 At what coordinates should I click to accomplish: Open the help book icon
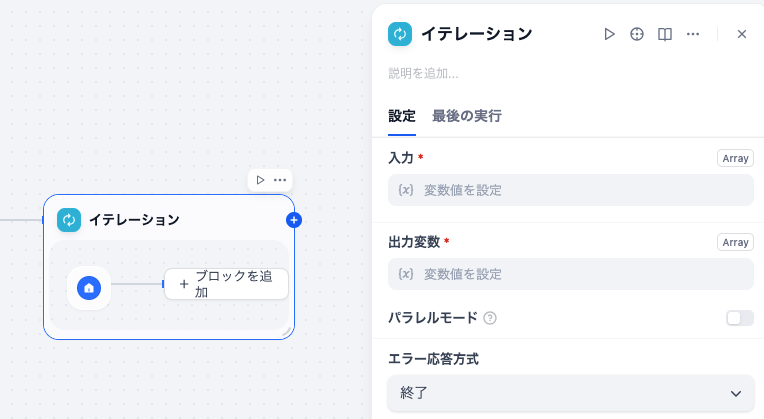[x=665, y=34]
